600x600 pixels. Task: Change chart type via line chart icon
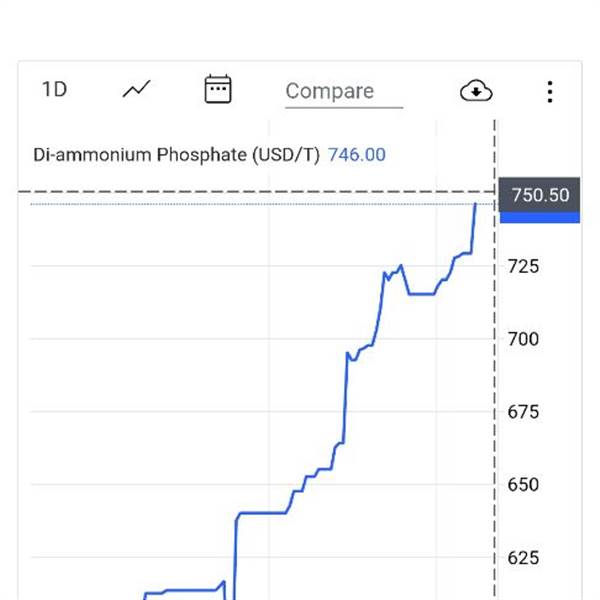point(137,89)
